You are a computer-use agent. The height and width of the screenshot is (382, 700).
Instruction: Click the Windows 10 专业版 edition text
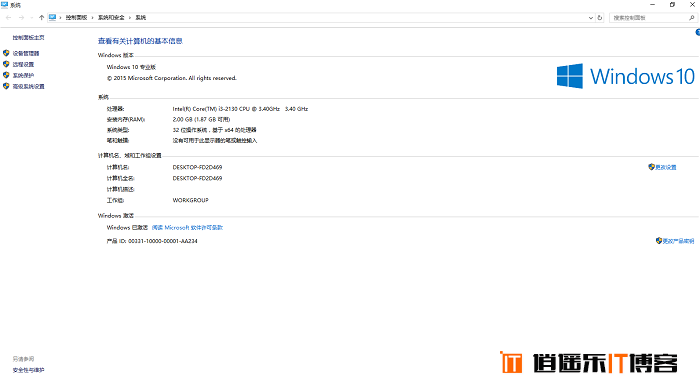pos(131,67)
